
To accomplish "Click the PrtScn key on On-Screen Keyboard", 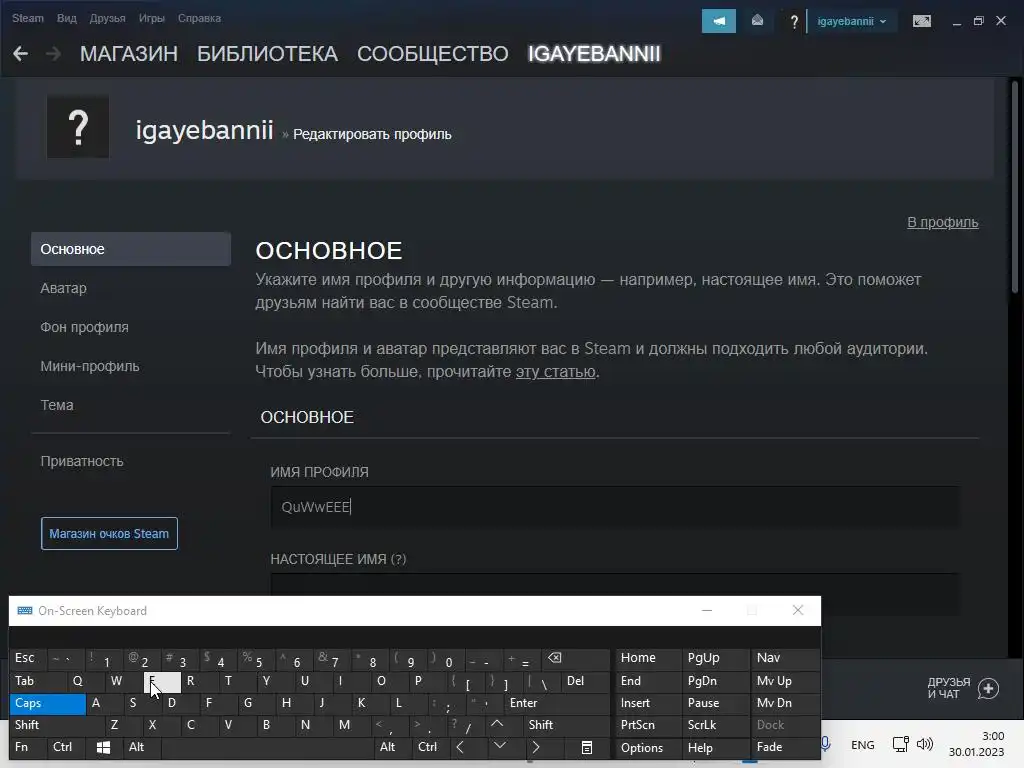I will click(x=648, y=725).
